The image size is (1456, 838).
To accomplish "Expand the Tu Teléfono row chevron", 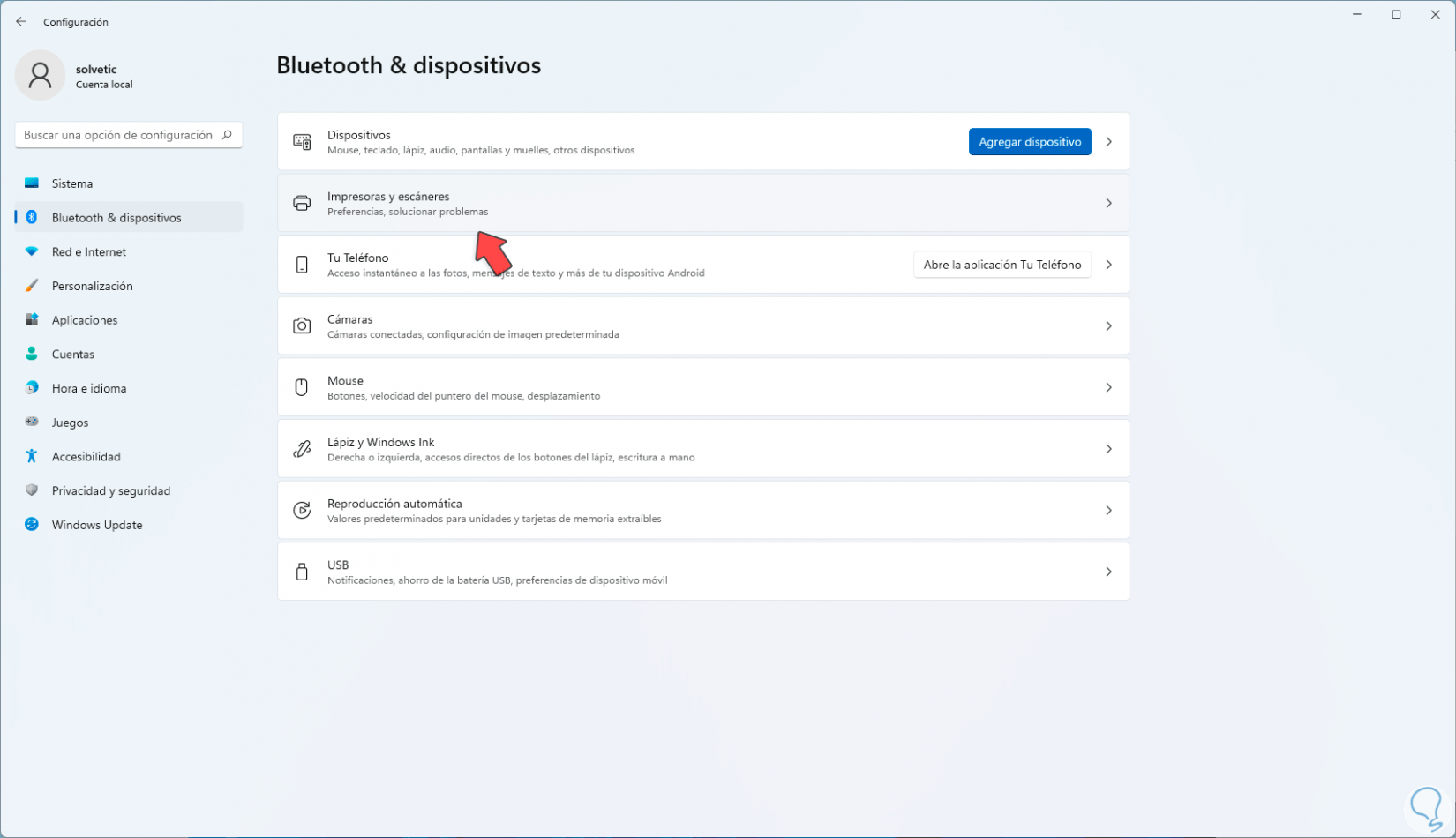I will pos(1109,265).
